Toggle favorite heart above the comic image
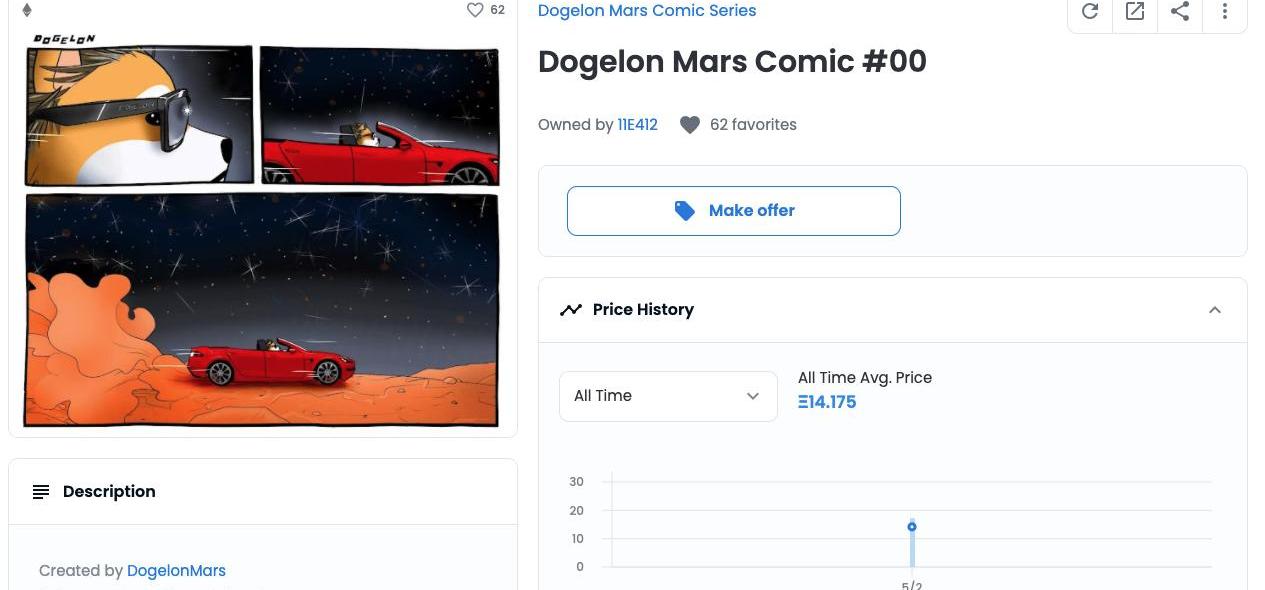The height and width of the screenshot is (590, 1265). (x=475, y=10)
